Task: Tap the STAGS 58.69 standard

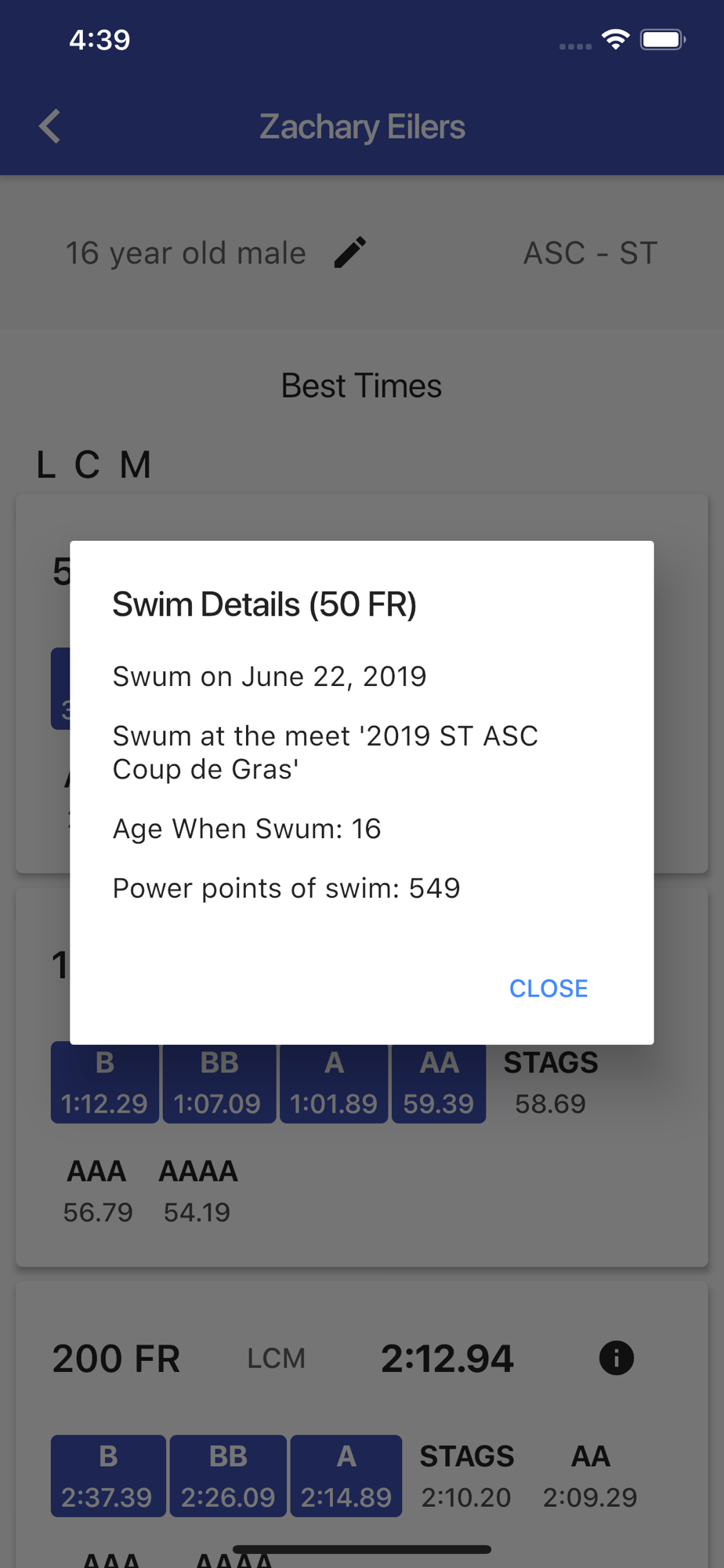Action: (551, 1083)
